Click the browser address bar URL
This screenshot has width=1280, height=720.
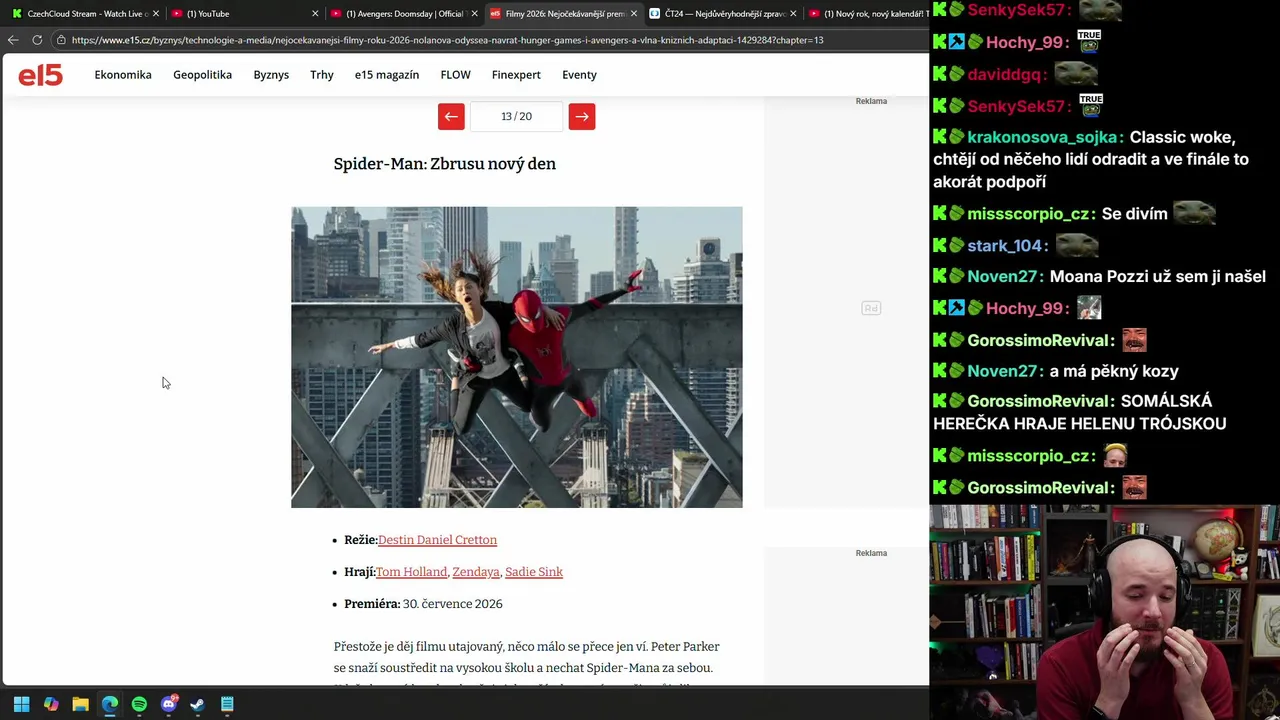[447, 40]
